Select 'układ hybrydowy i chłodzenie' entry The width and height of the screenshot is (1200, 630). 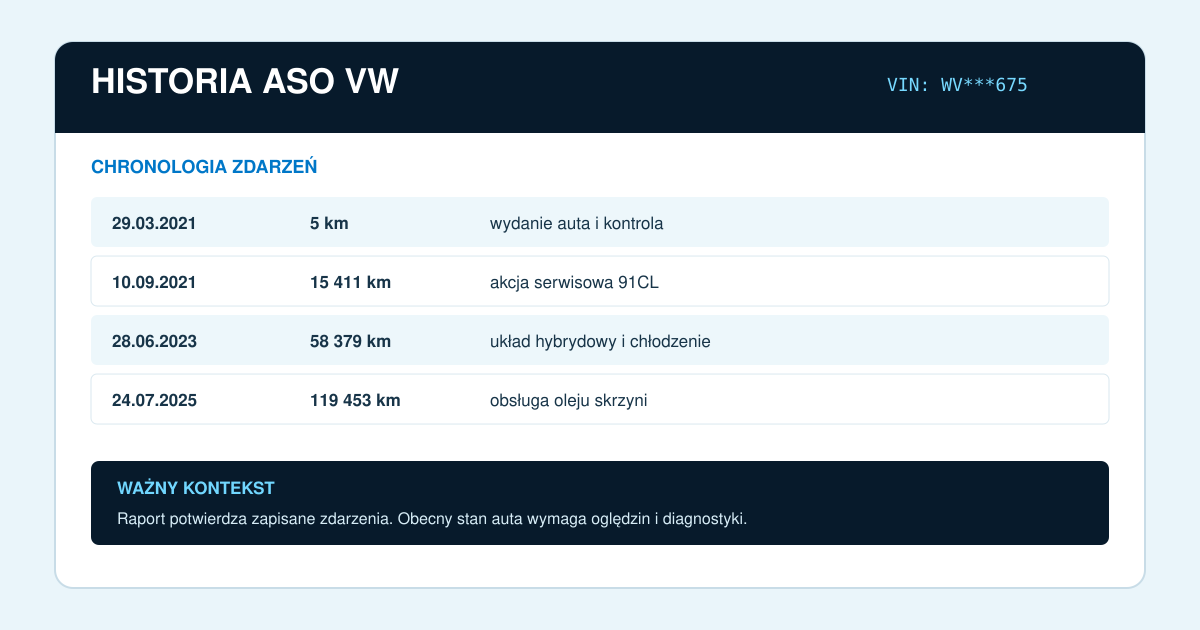coord(600,341)
